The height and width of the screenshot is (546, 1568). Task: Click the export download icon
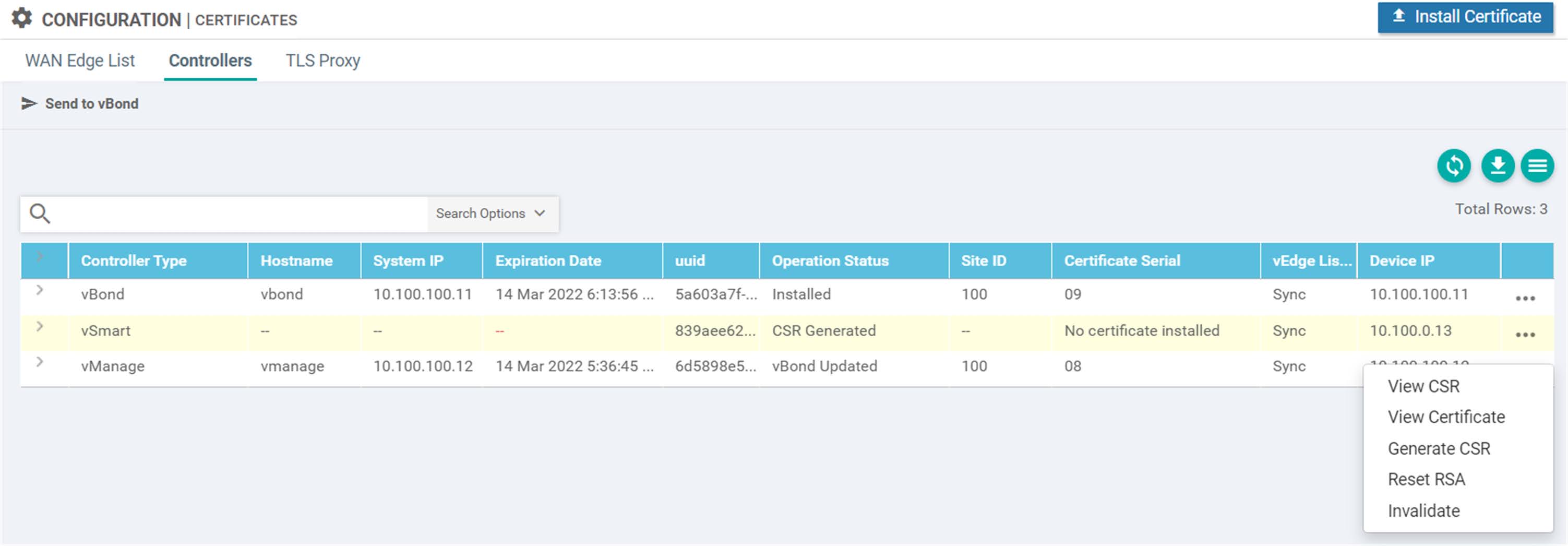1498,165
